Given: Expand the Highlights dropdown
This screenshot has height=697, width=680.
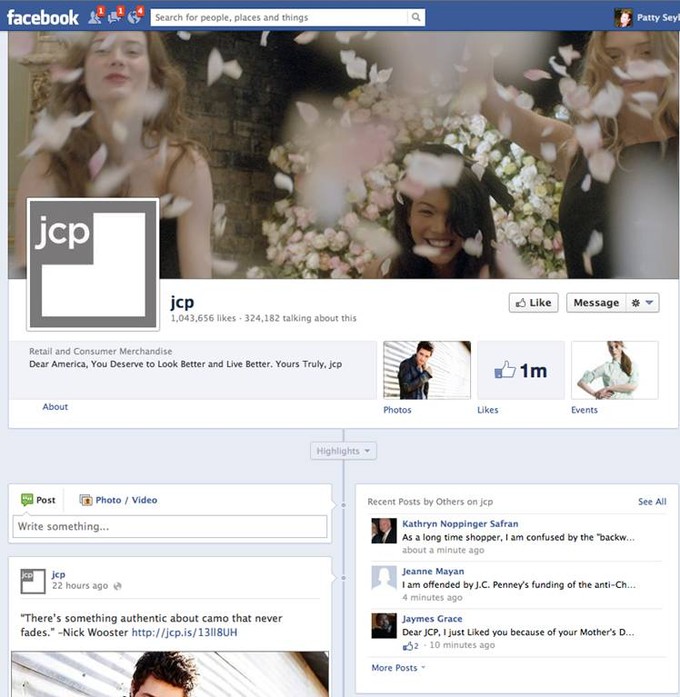Looking at the screenshot, I should point(343,451).
